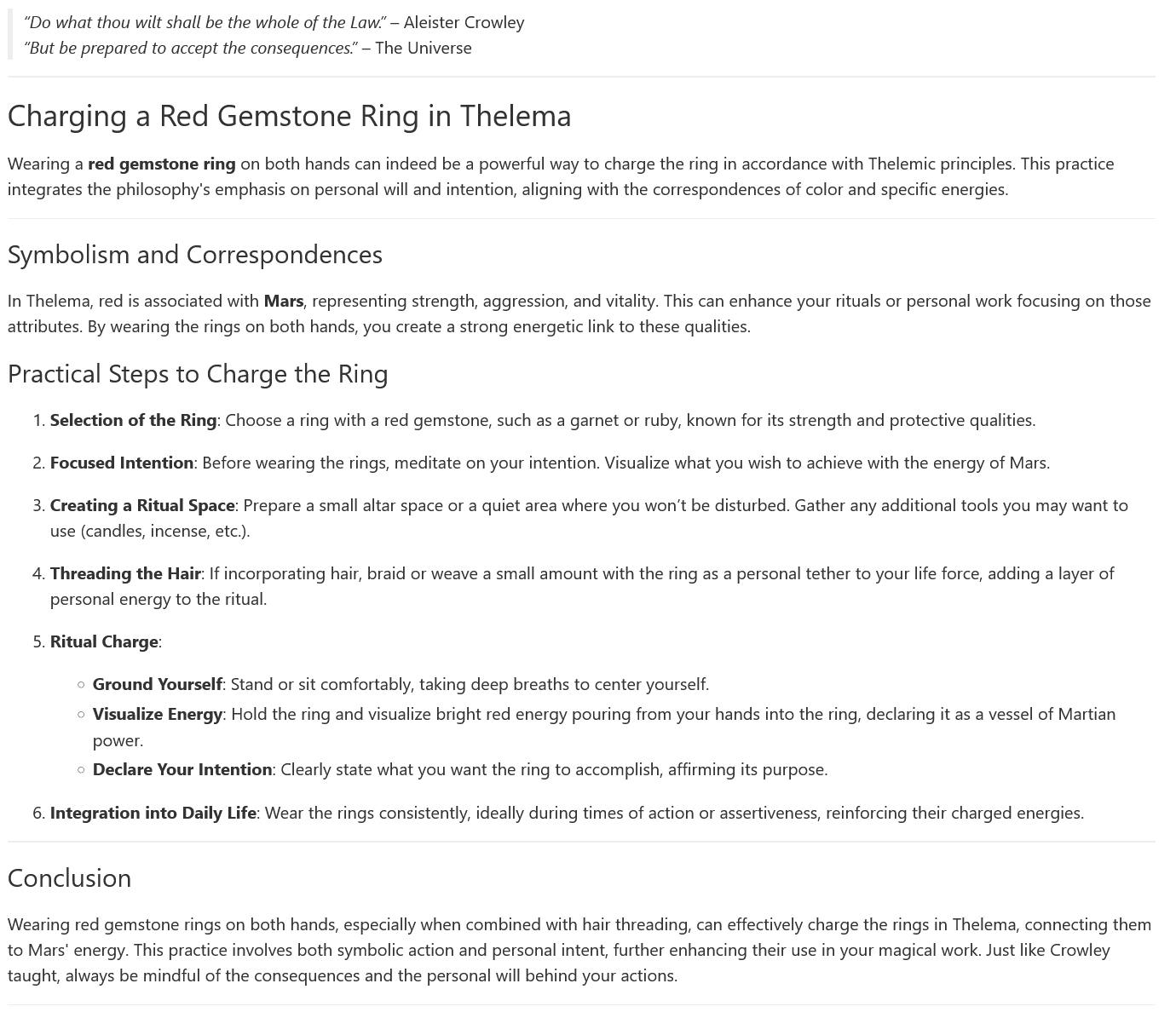The width and height of the screenshot is (1176, 1018).
Task: Click the "Declare Your Intention" sub-bullet
Action: coord(182,769)
